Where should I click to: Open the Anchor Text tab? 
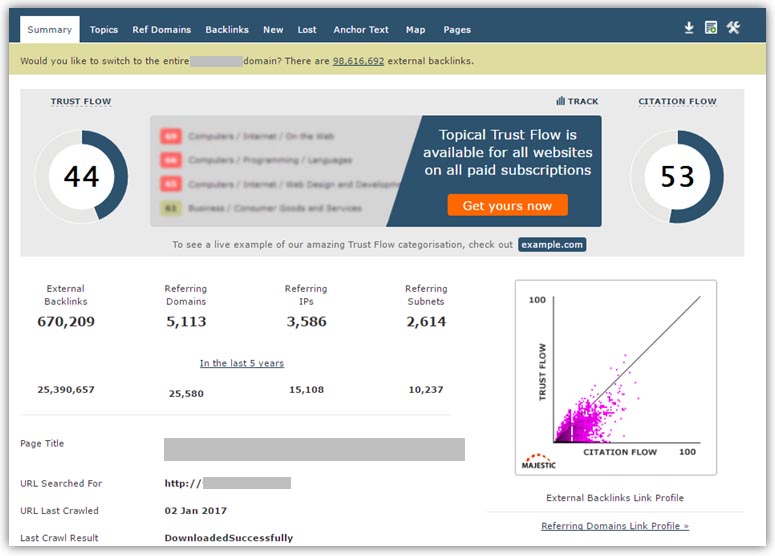(x=361, y=30)
